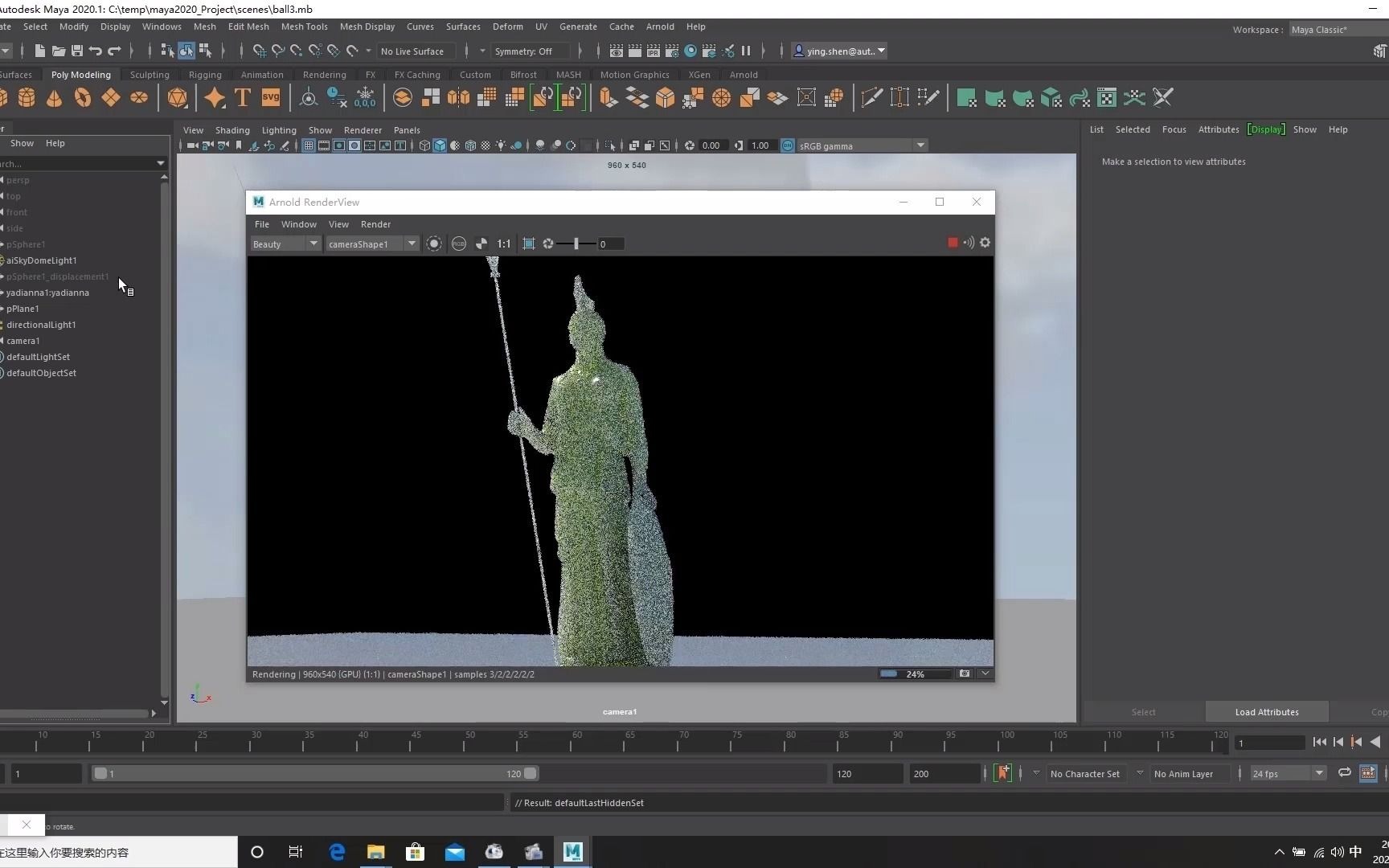Toggle the pause render button in status line
1389x868 pixels.
tap(746, 51)
